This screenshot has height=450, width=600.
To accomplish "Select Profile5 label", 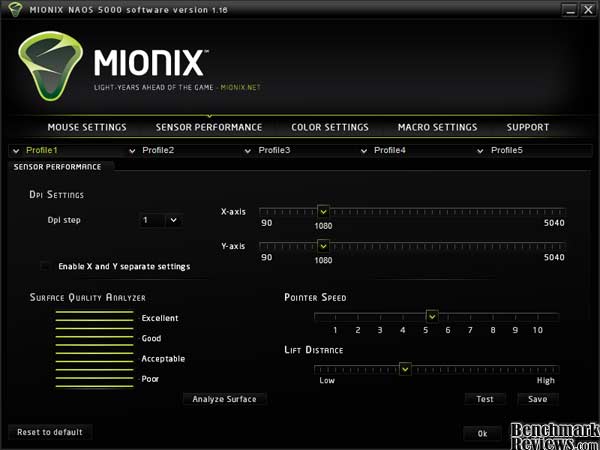I will pyautogui.click(x=507, y=150).
